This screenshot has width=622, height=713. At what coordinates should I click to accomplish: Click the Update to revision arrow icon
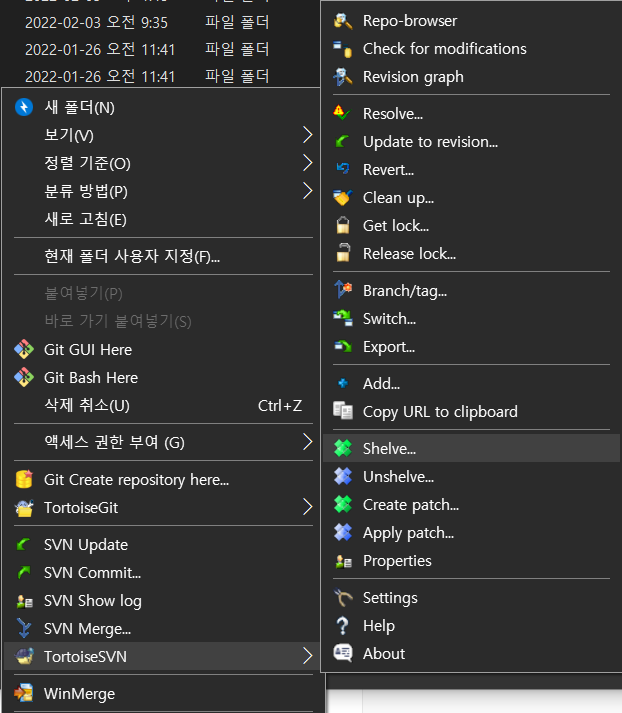(x=342, y=141)
